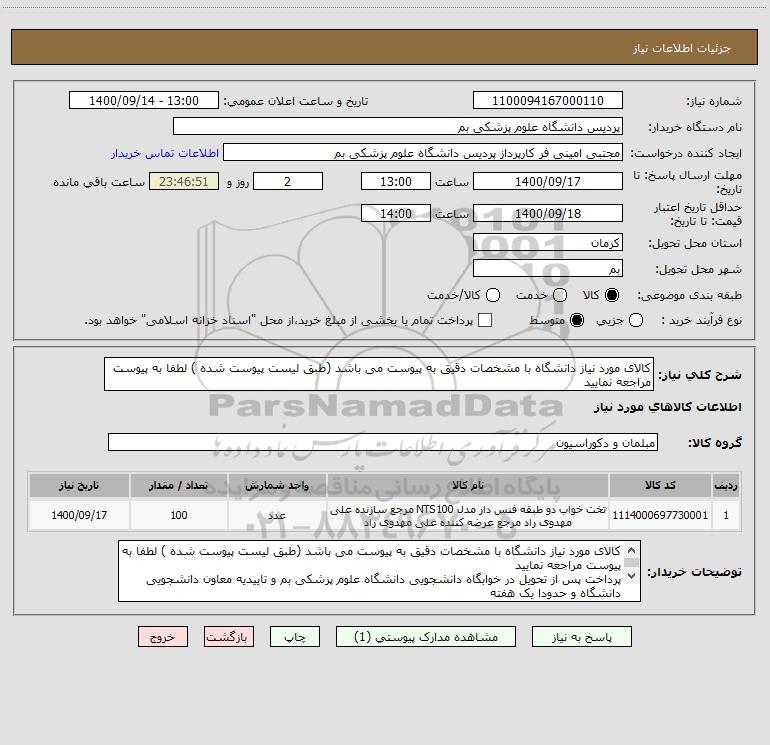The image size is (770, 745).
Task: Click the response deadline date 1400/09/17 field
Action: click(548, 182)
